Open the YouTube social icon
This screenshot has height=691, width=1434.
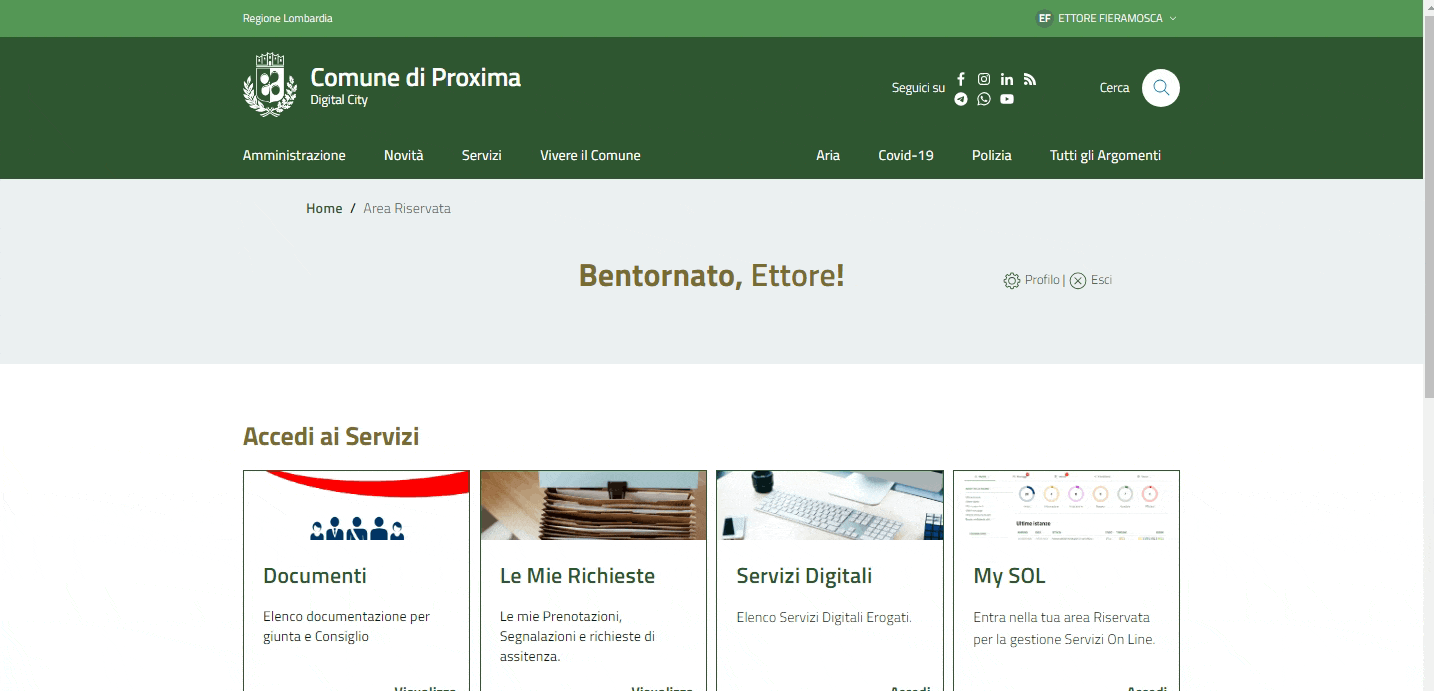click(x=1007, y=99)
